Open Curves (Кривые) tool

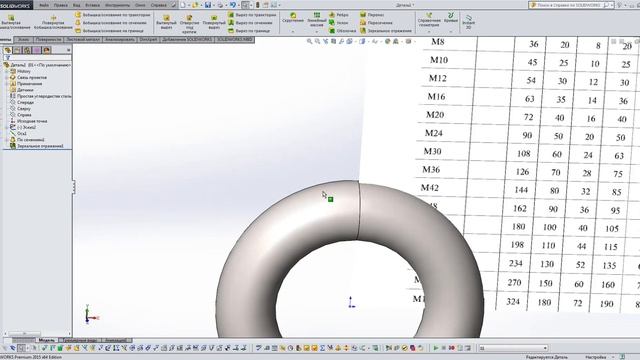[x=451, y=18]
